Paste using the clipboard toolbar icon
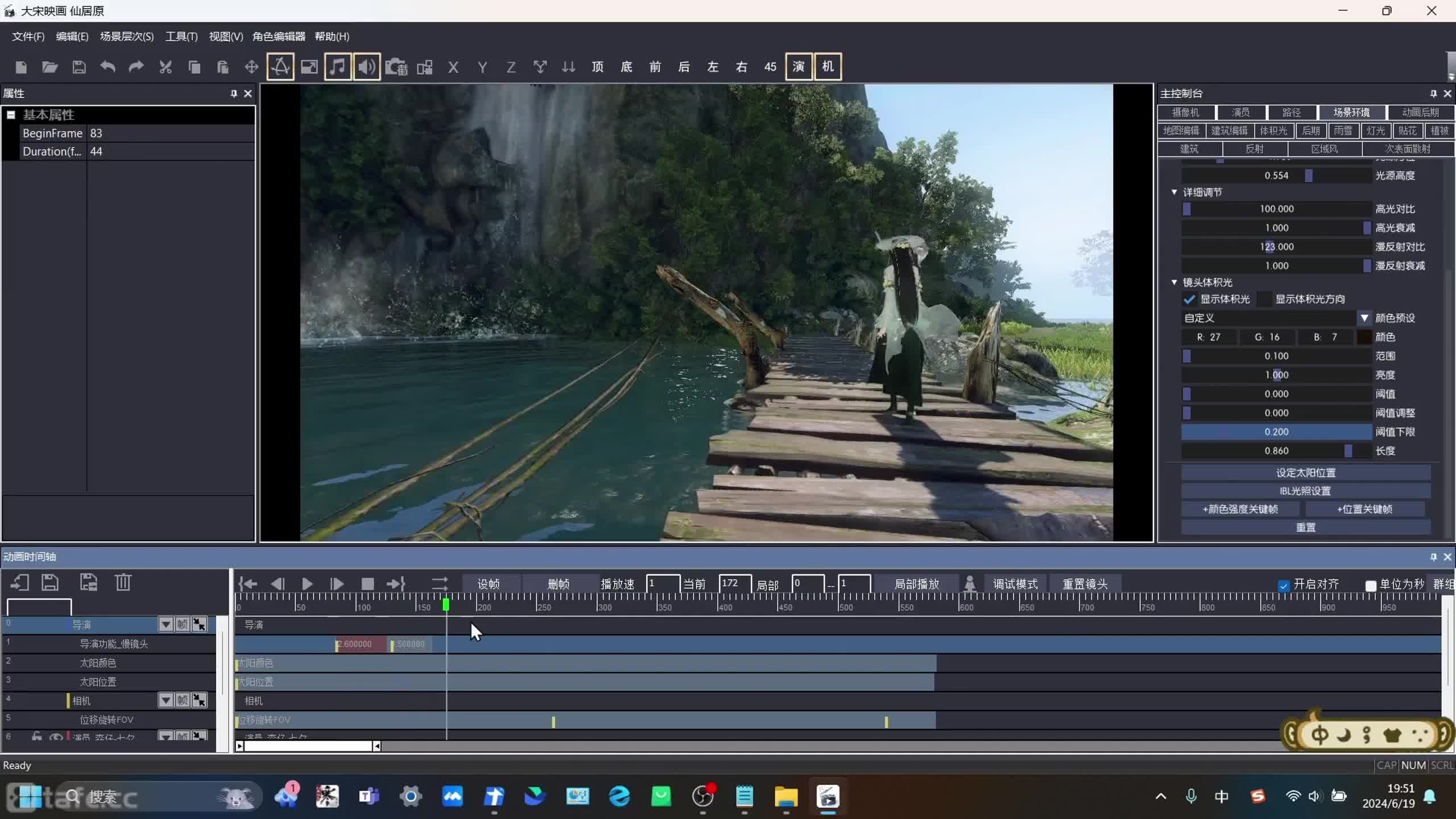 (x=223, y=67)
